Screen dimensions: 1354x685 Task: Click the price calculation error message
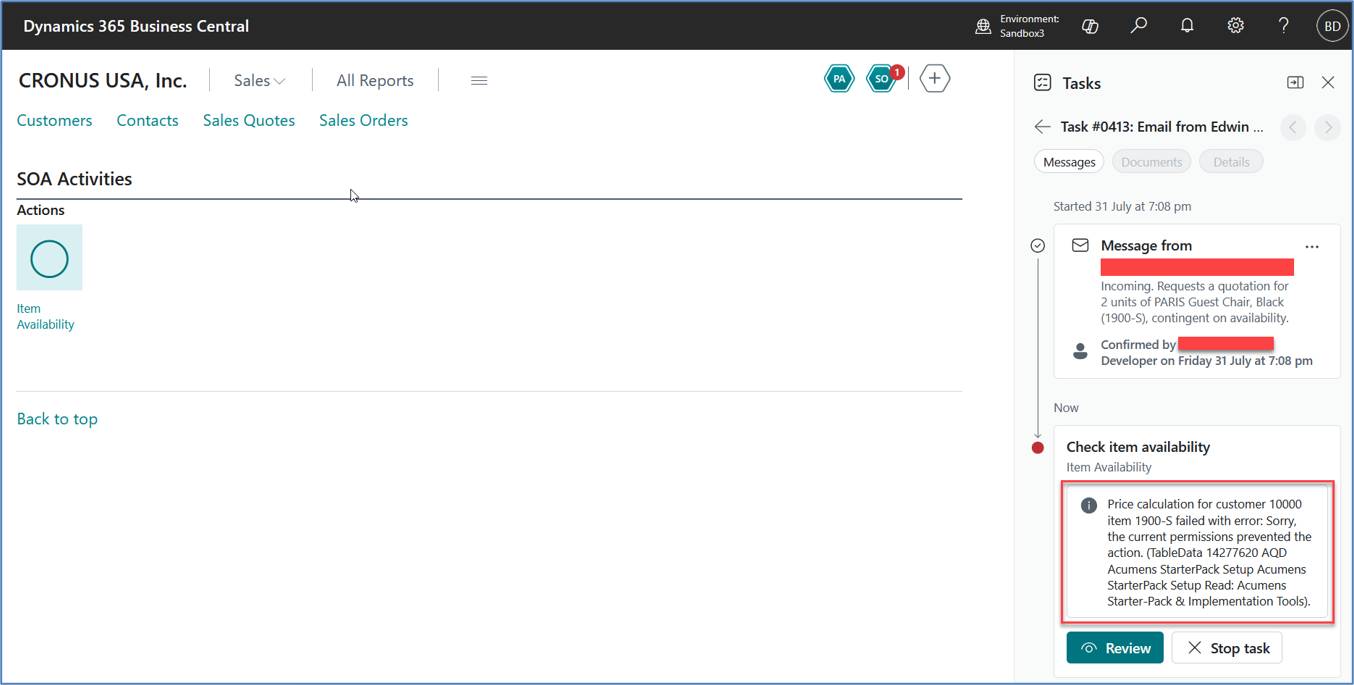tap(1198, 553)
